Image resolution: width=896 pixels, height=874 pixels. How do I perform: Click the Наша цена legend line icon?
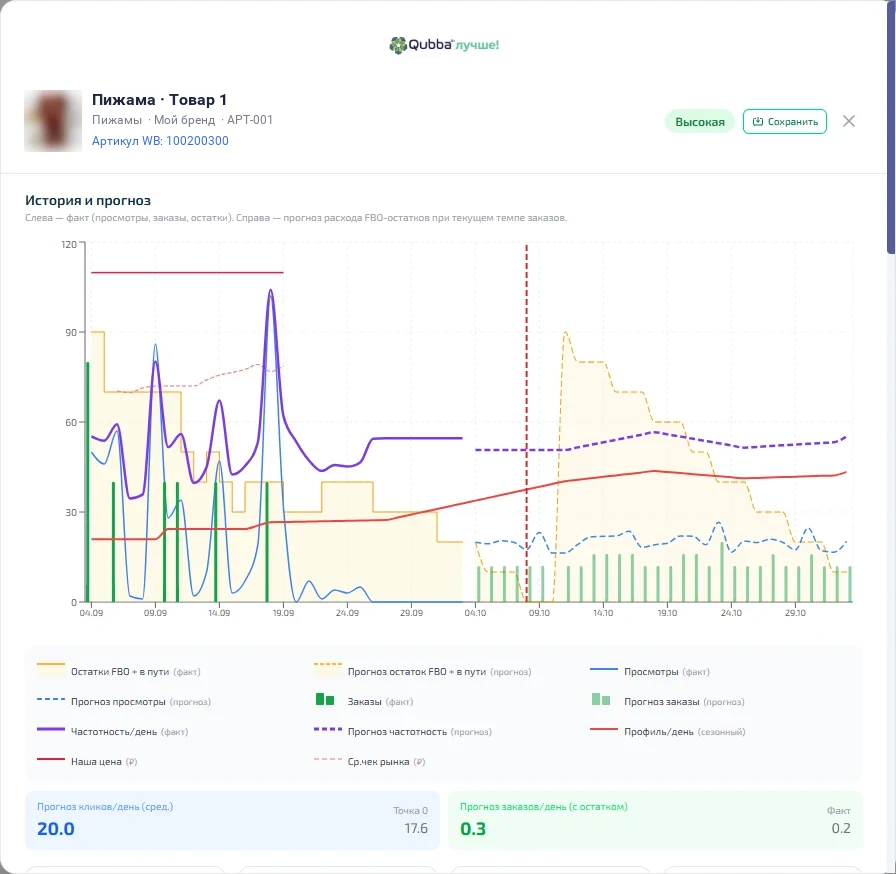(x=51, y=759)
